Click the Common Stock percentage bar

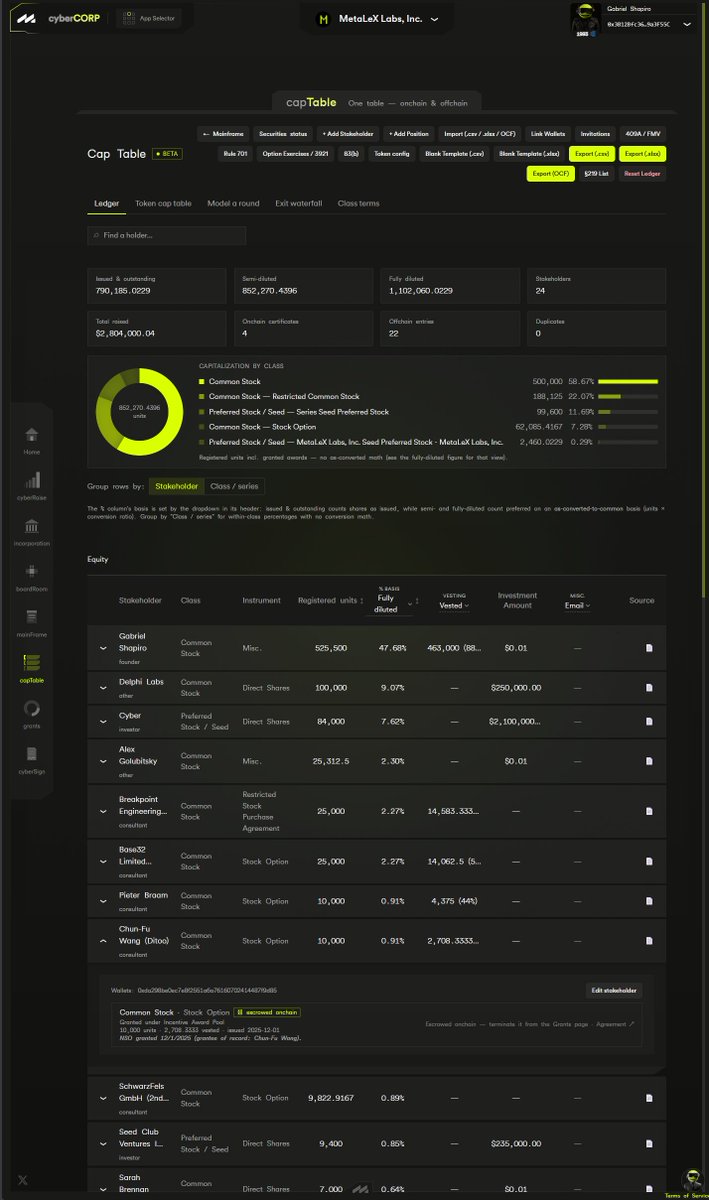tap(628, 381)
